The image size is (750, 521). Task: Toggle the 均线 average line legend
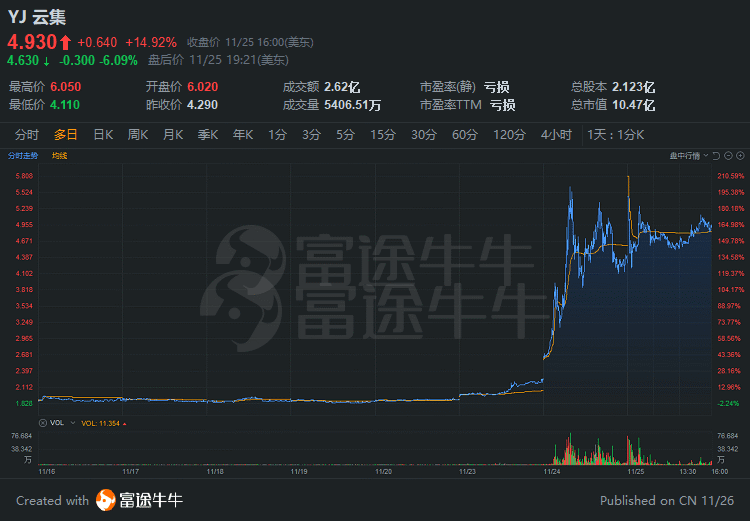point(59,156)
